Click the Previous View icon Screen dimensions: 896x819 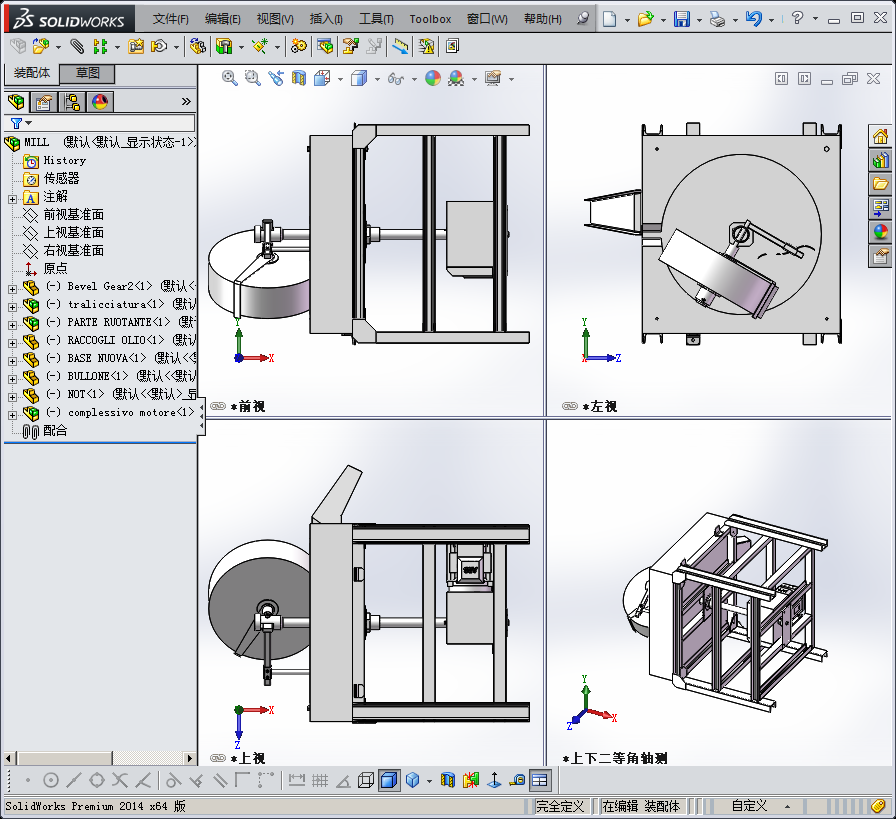[276, 78]
